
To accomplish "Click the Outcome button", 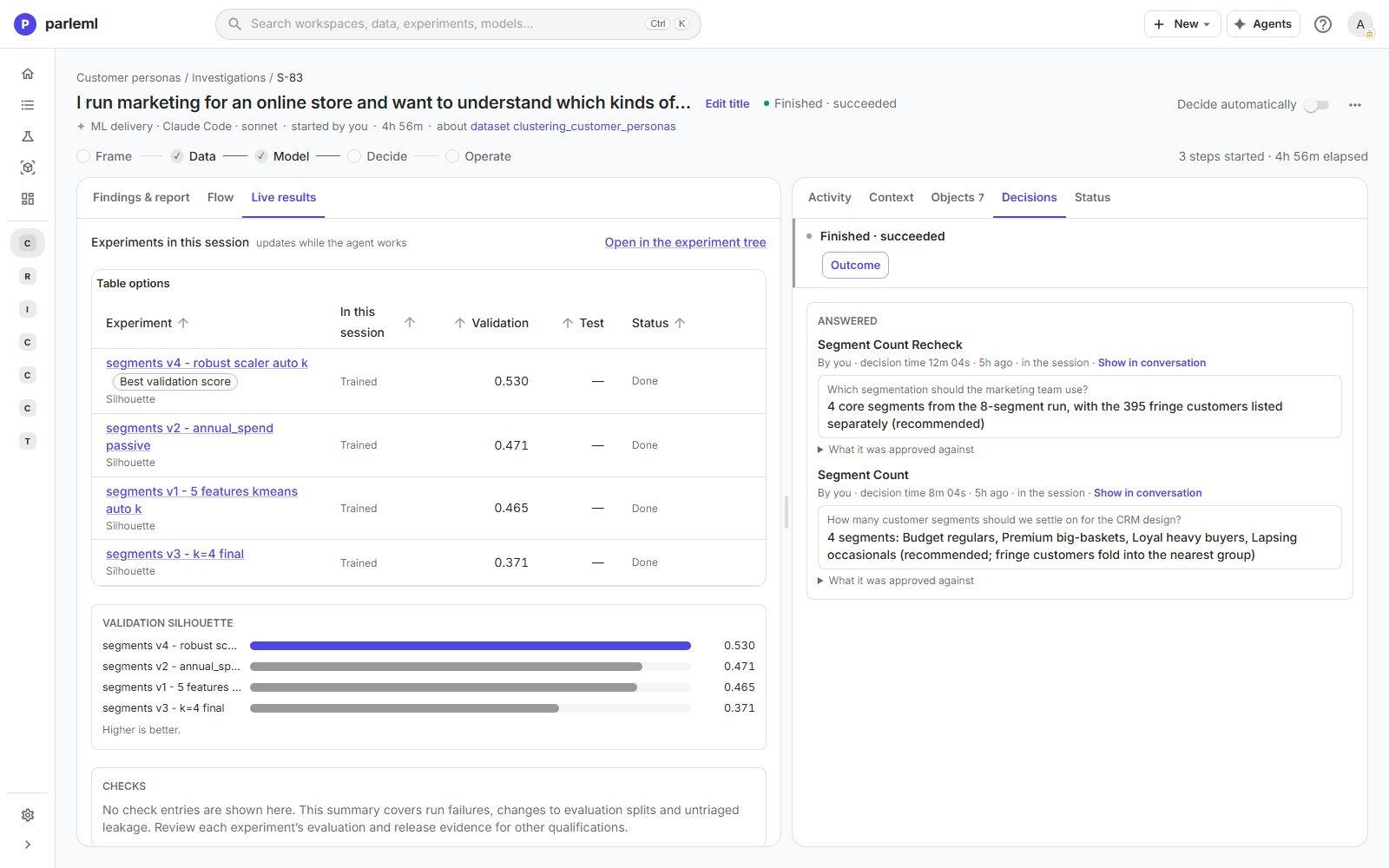I will point(855,266).
